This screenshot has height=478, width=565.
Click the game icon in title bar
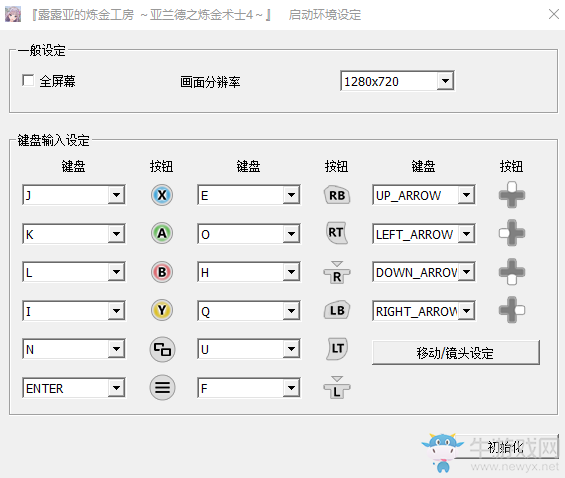coord(13,14)
